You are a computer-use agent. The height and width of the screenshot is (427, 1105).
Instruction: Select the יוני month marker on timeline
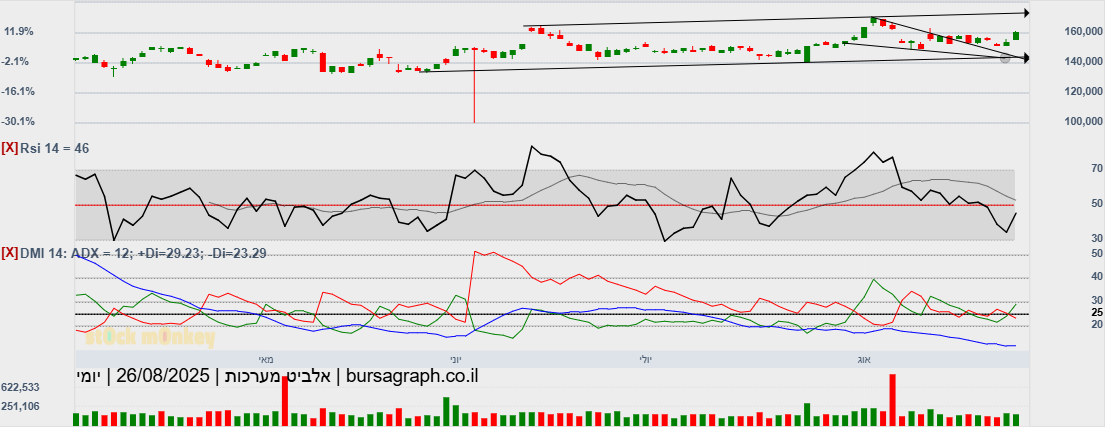(x=456, y=359)
